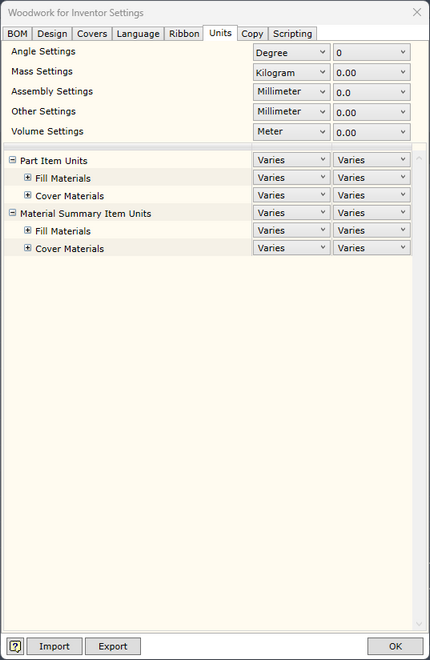Expand Fill Materials under Material Summary Item Units
430x660 pixels.
pos(28,230)
